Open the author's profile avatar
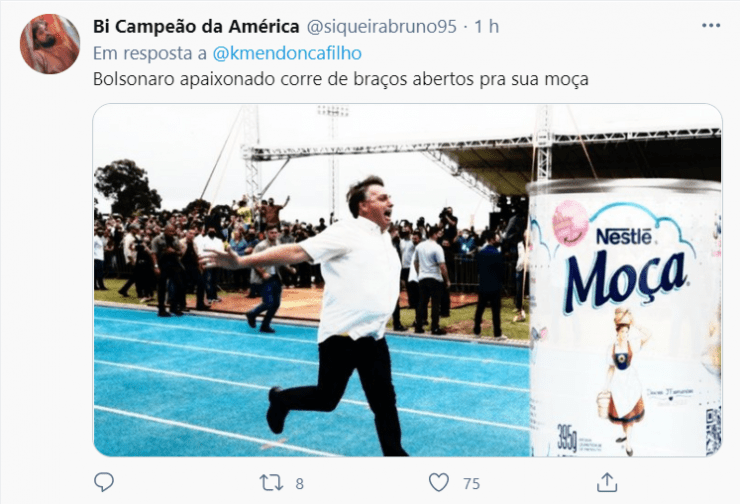 coord(50,44)
